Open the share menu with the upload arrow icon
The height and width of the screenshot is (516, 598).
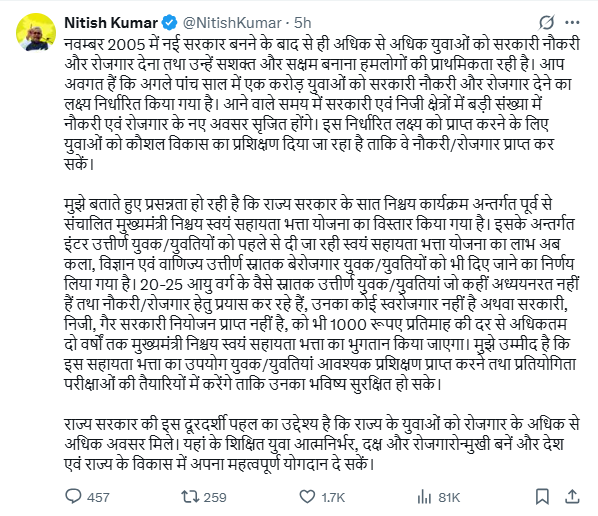point(572,497)
